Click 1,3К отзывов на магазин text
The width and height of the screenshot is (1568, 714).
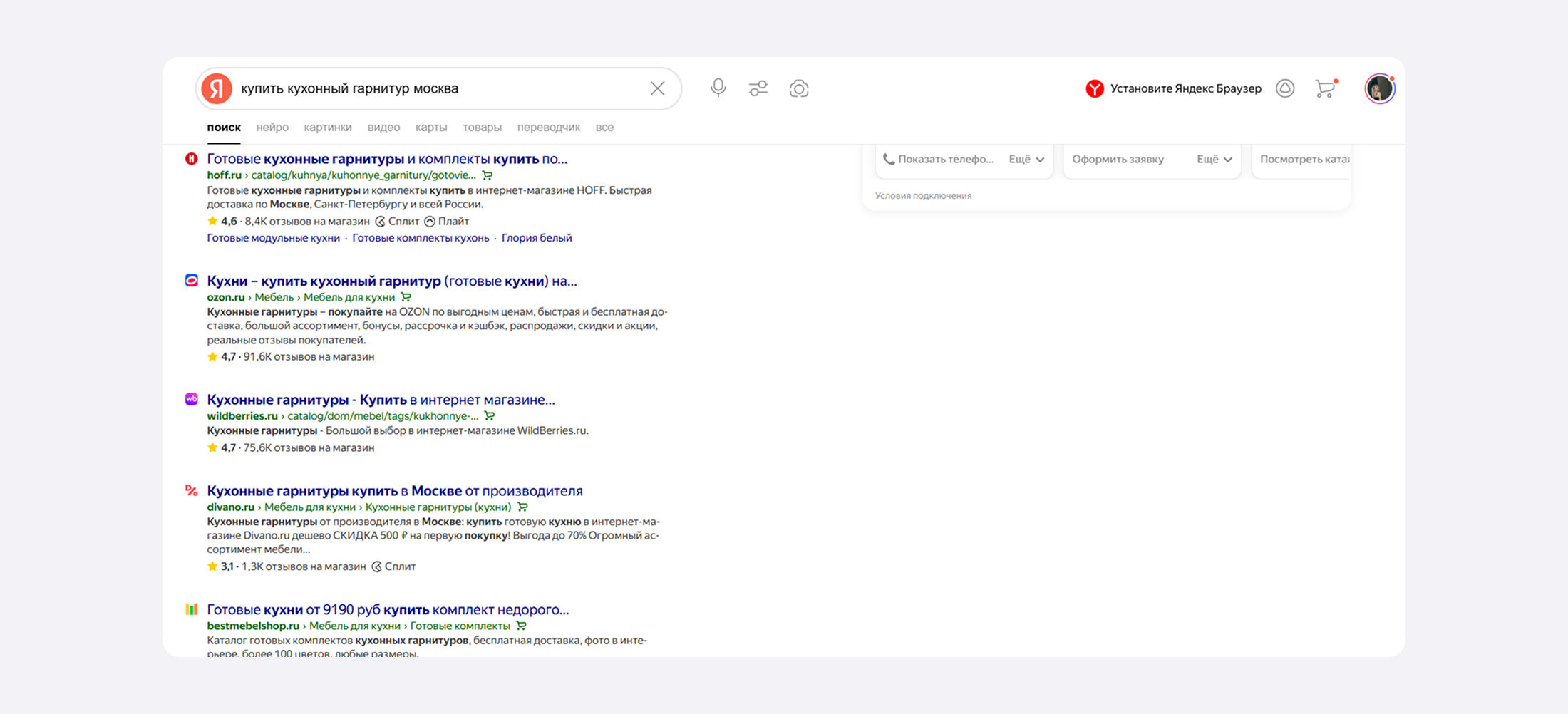[x=304, y=566]
